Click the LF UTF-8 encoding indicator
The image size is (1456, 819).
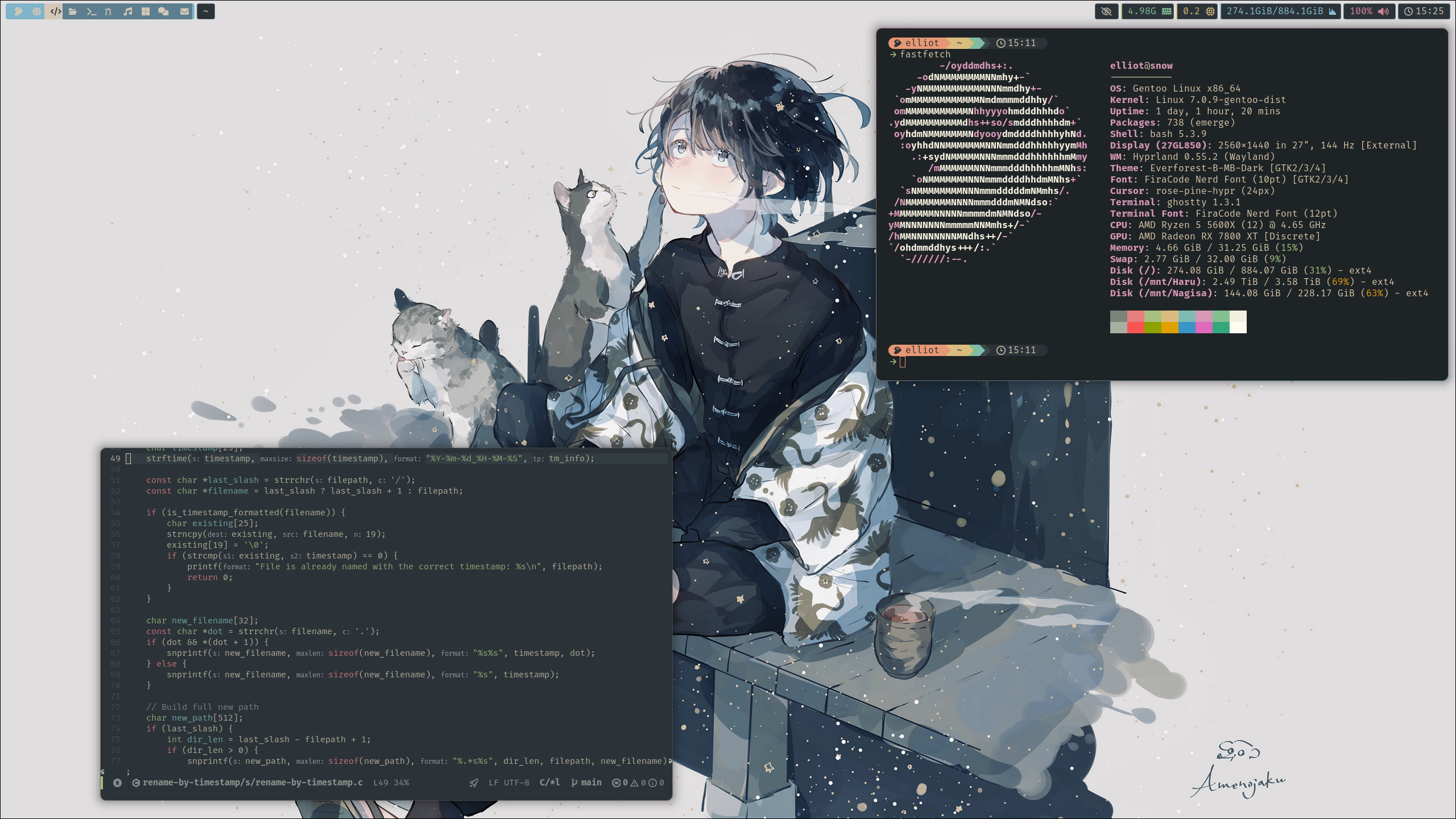(x=509, y=783)
